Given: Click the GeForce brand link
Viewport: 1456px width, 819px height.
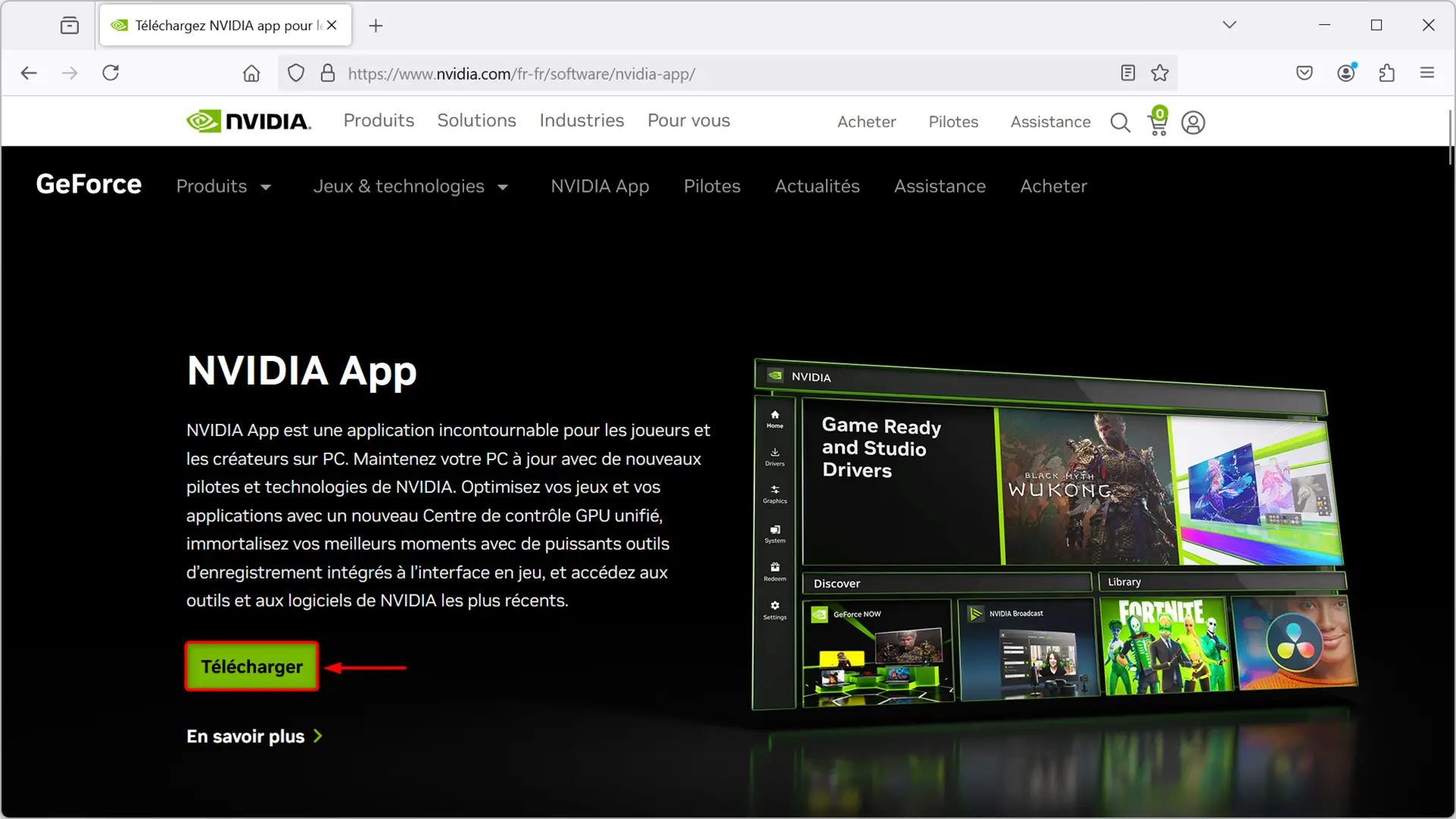Looking at the screenshot, I should click(89, 184).
